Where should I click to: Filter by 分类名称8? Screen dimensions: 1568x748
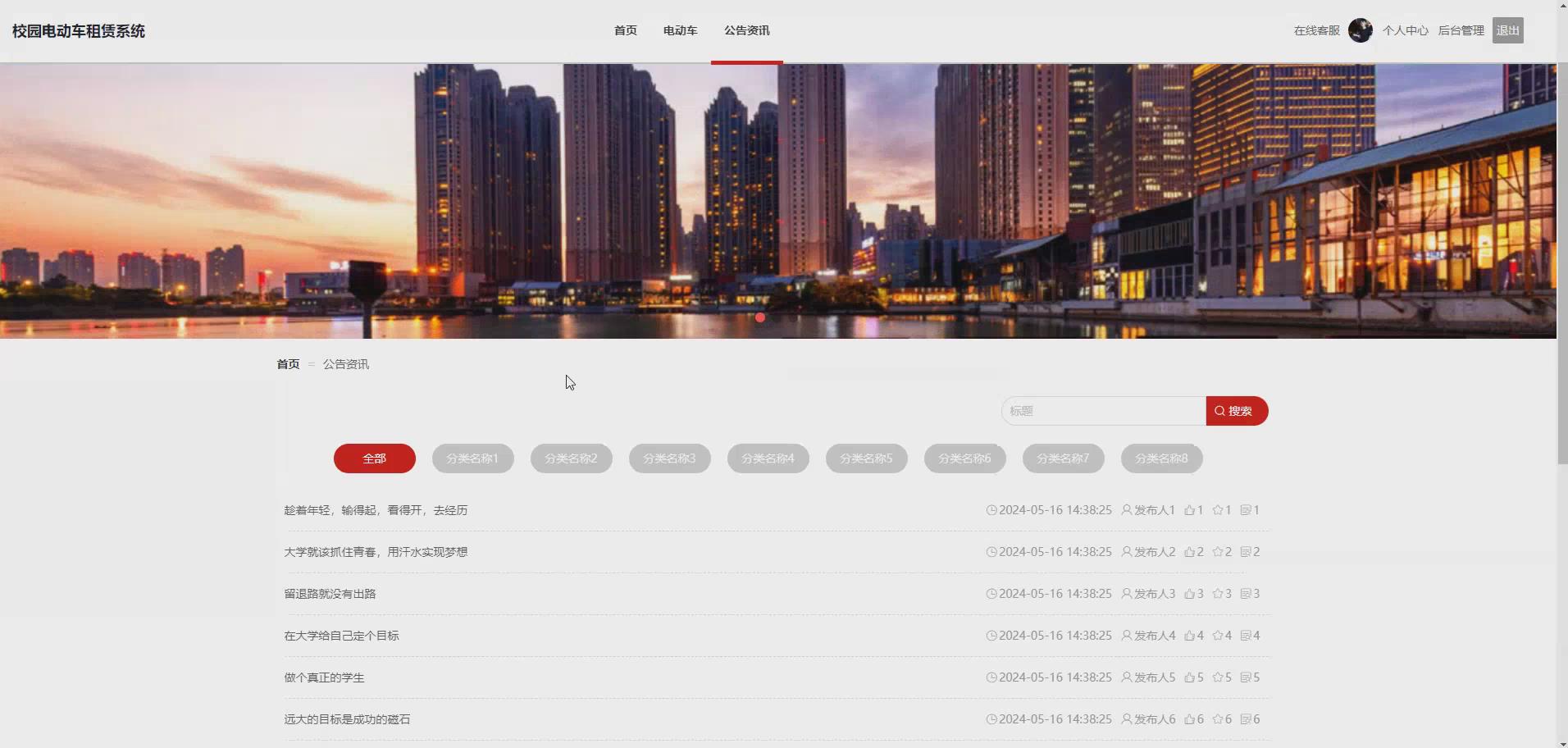pos(1162,458)
